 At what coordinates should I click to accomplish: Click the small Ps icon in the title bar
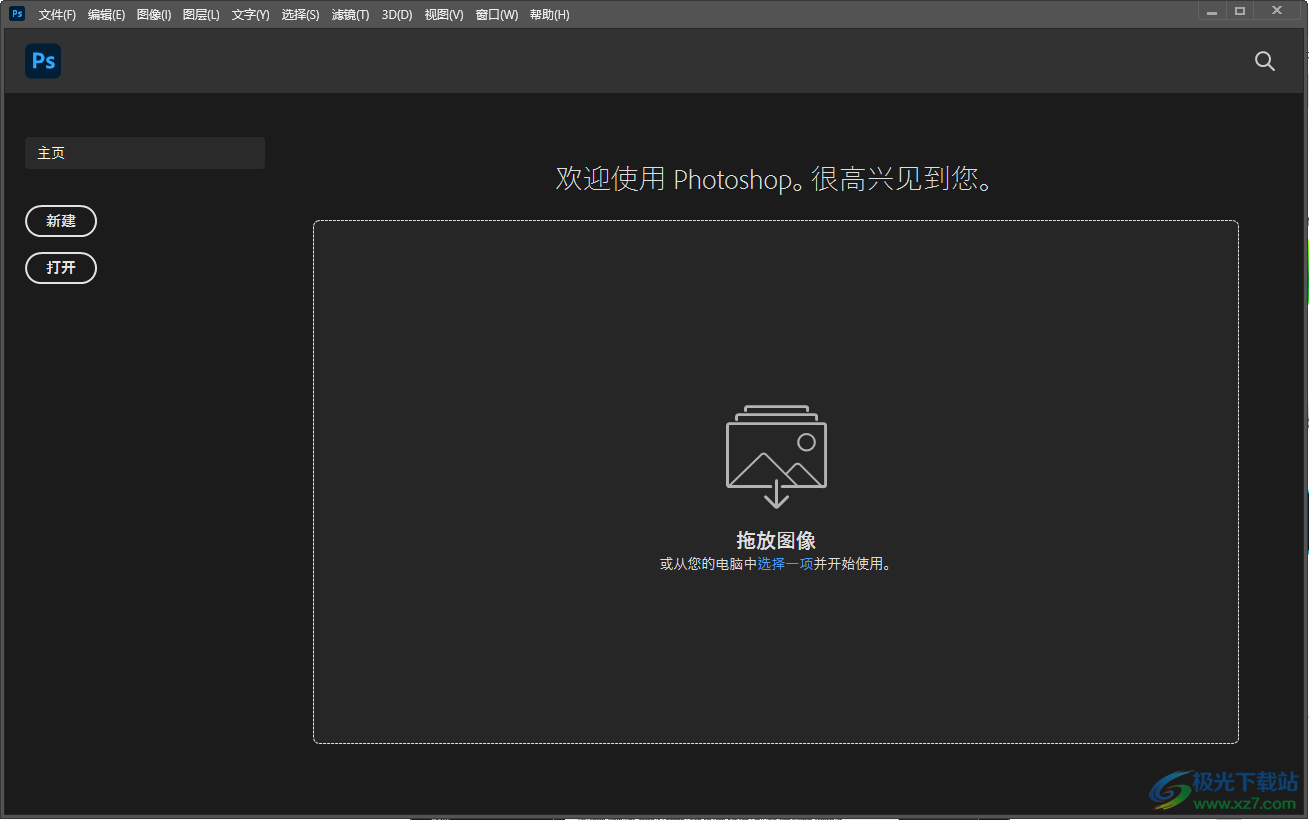(x=15, y=13)
